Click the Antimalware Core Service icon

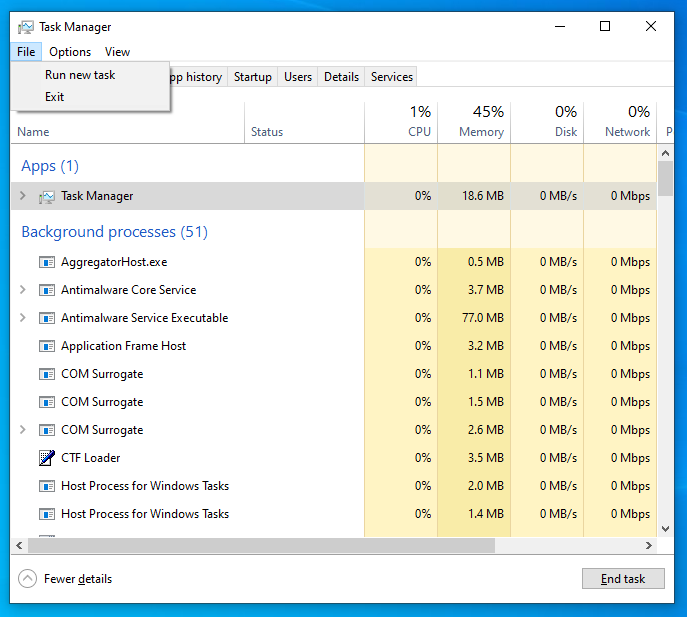[47, 290]
